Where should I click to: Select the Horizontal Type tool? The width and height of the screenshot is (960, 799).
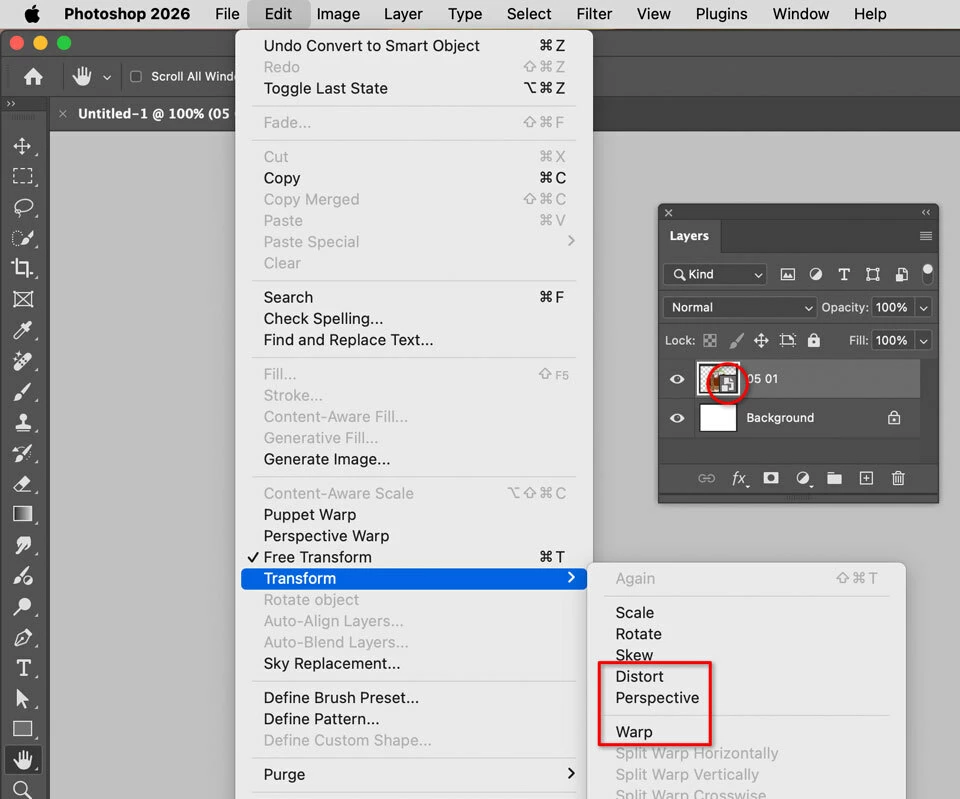coord(23,668)
